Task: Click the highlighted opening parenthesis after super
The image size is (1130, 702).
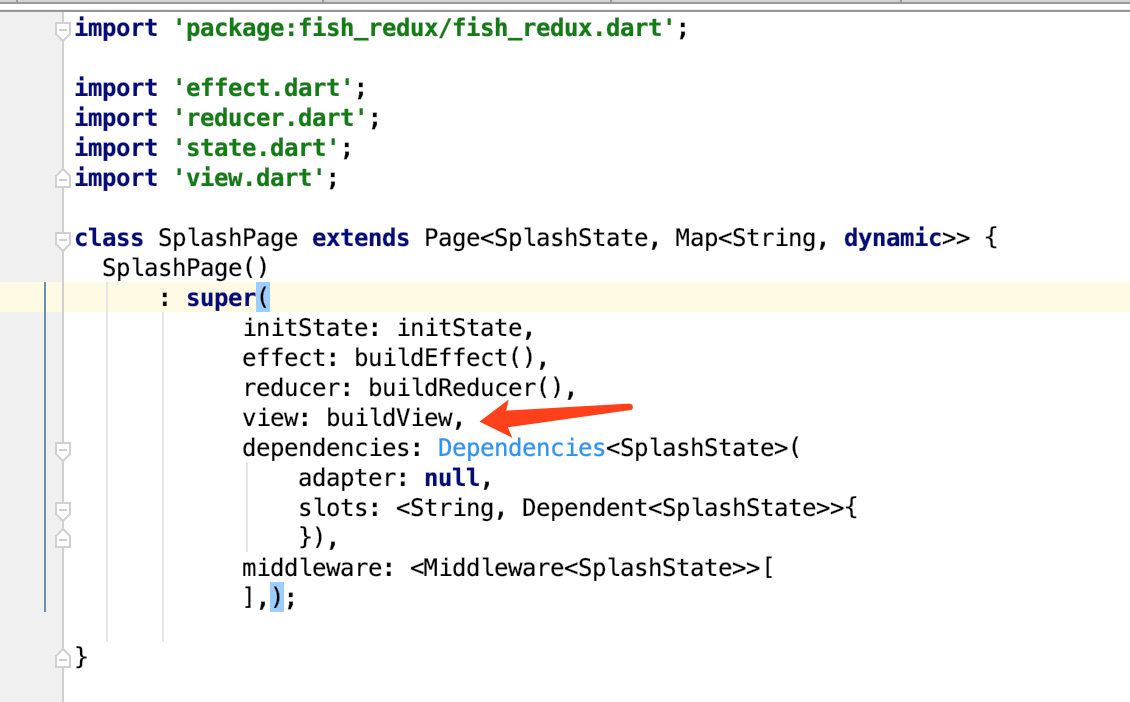Action: pyautogui.click(x=262, y=298)
